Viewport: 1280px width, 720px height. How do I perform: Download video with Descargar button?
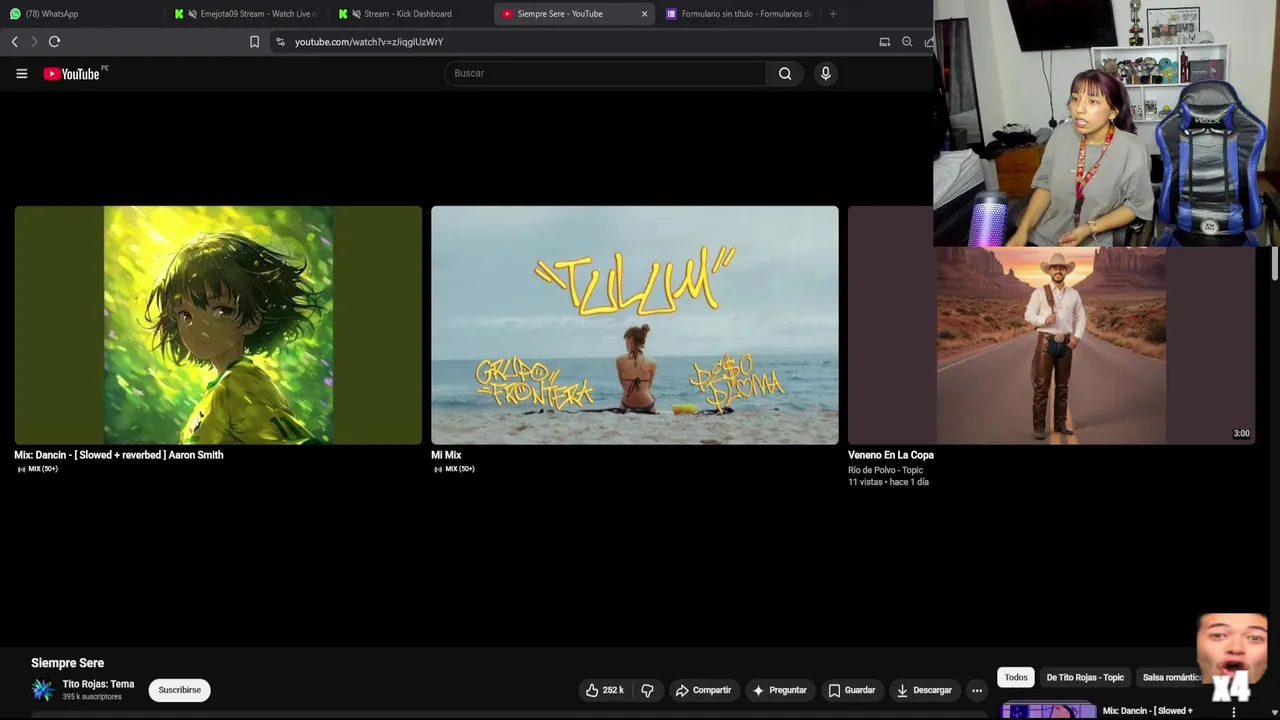[924, 690]
